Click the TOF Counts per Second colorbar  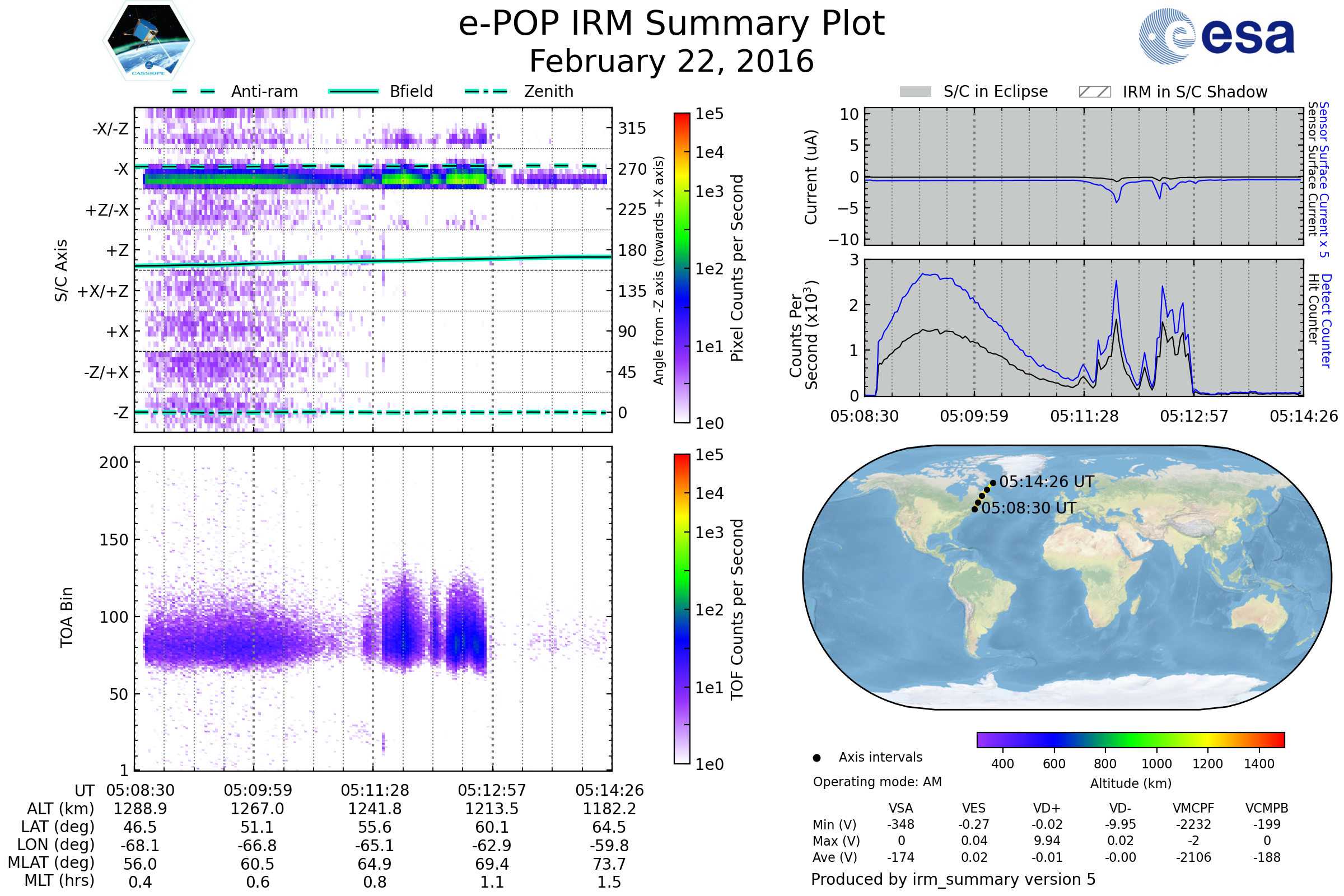[x=682, y=609]
